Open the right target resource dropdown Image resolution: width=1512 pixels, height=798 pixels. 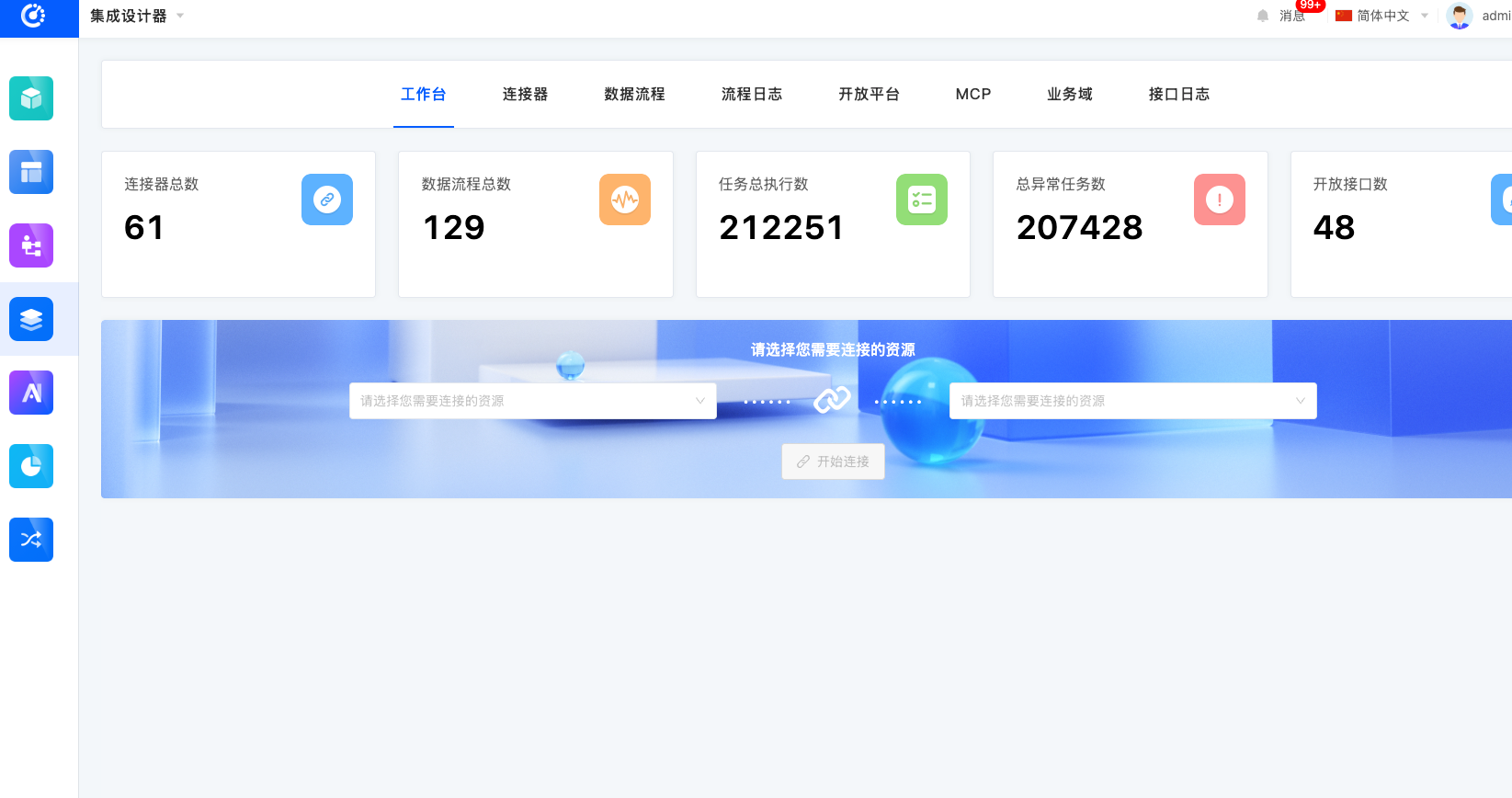(1133, 401)
